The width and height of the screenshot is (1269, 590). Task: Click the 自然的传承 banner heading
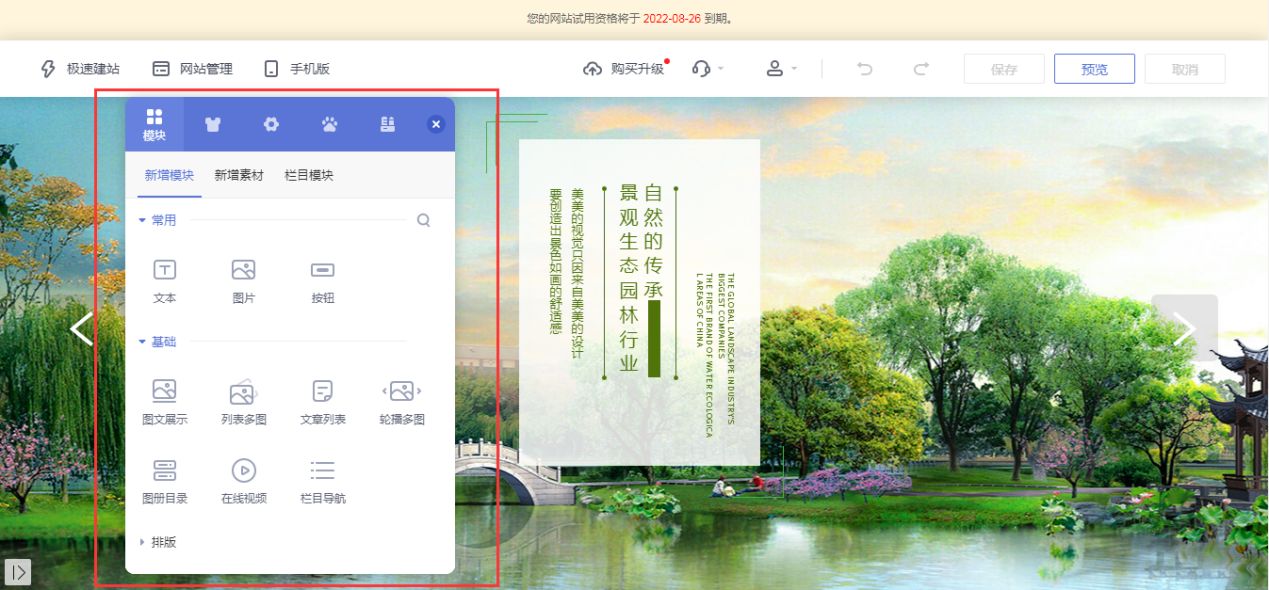[x=654, y=242]
